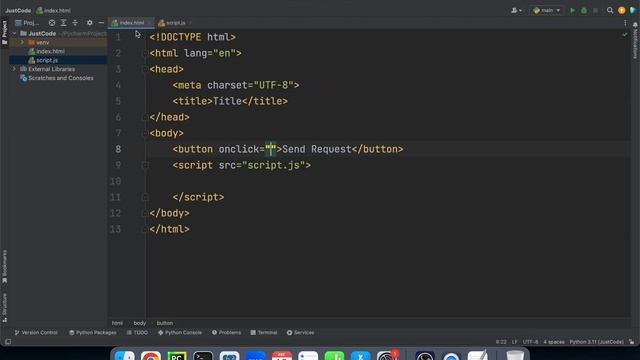
Task: Click the Python 3.11 (JustCode) interpreter widget
Action: pyautogui.click(x=596, y=342)
